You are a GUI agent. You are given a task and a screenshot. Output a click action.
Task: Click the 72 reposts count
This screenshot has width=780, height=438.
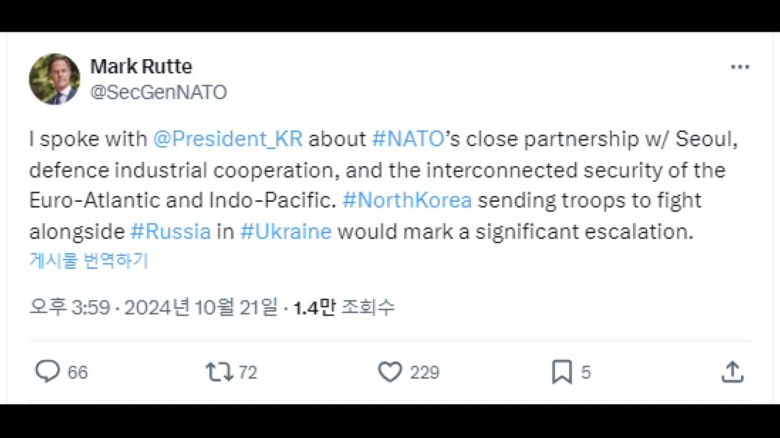point(248,372)
